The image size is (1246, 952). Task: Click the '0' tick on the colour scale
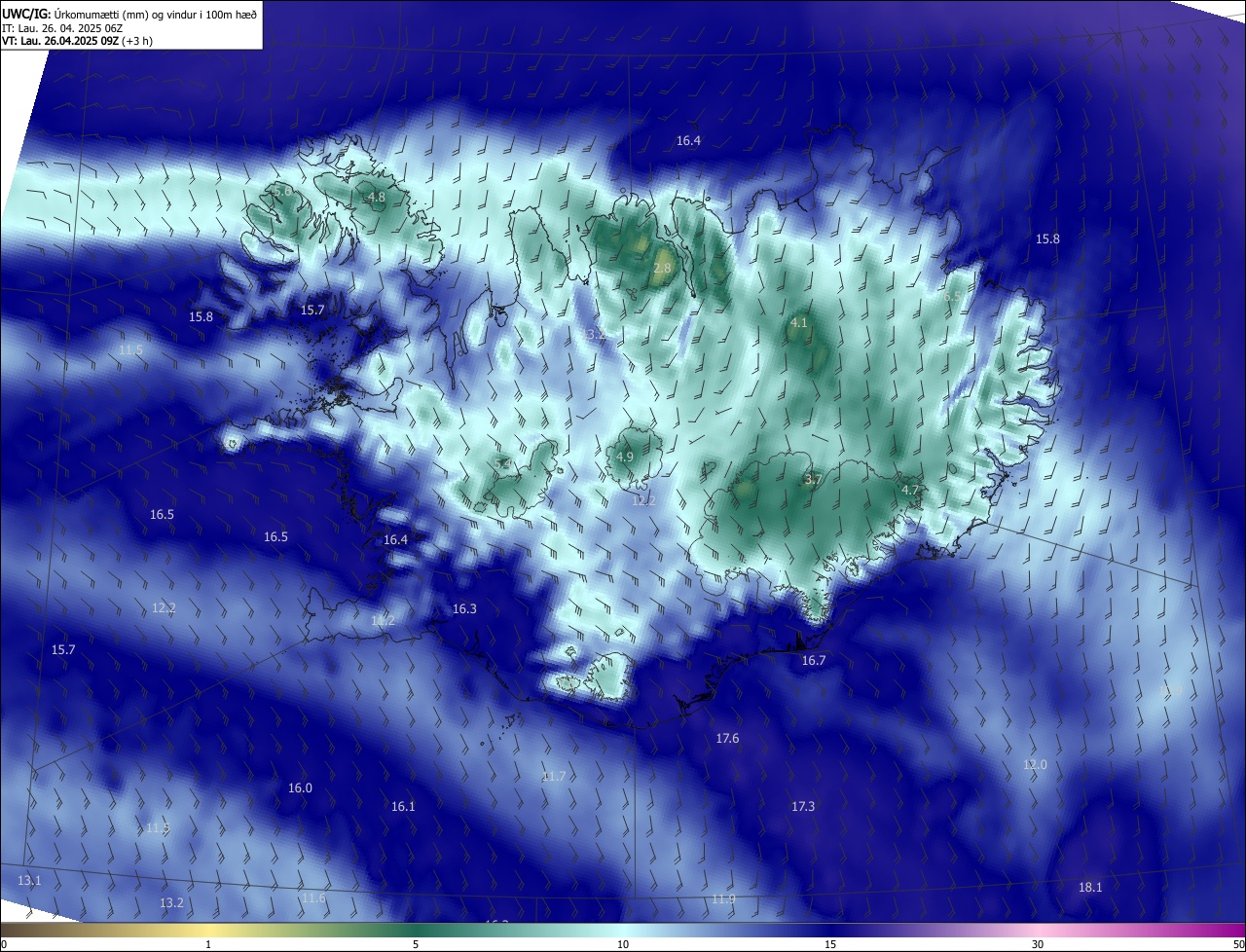point(4,944)
